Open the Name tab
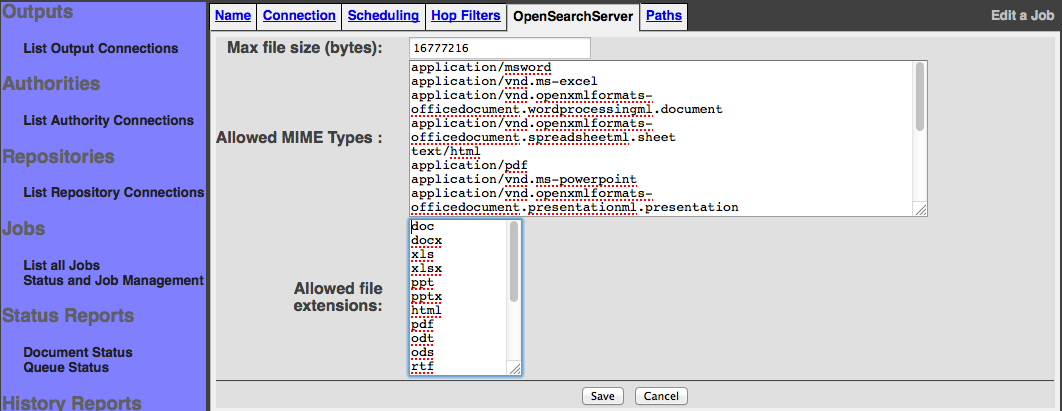The height and width of the screenshot is (411, 1062). coord(232,16)
